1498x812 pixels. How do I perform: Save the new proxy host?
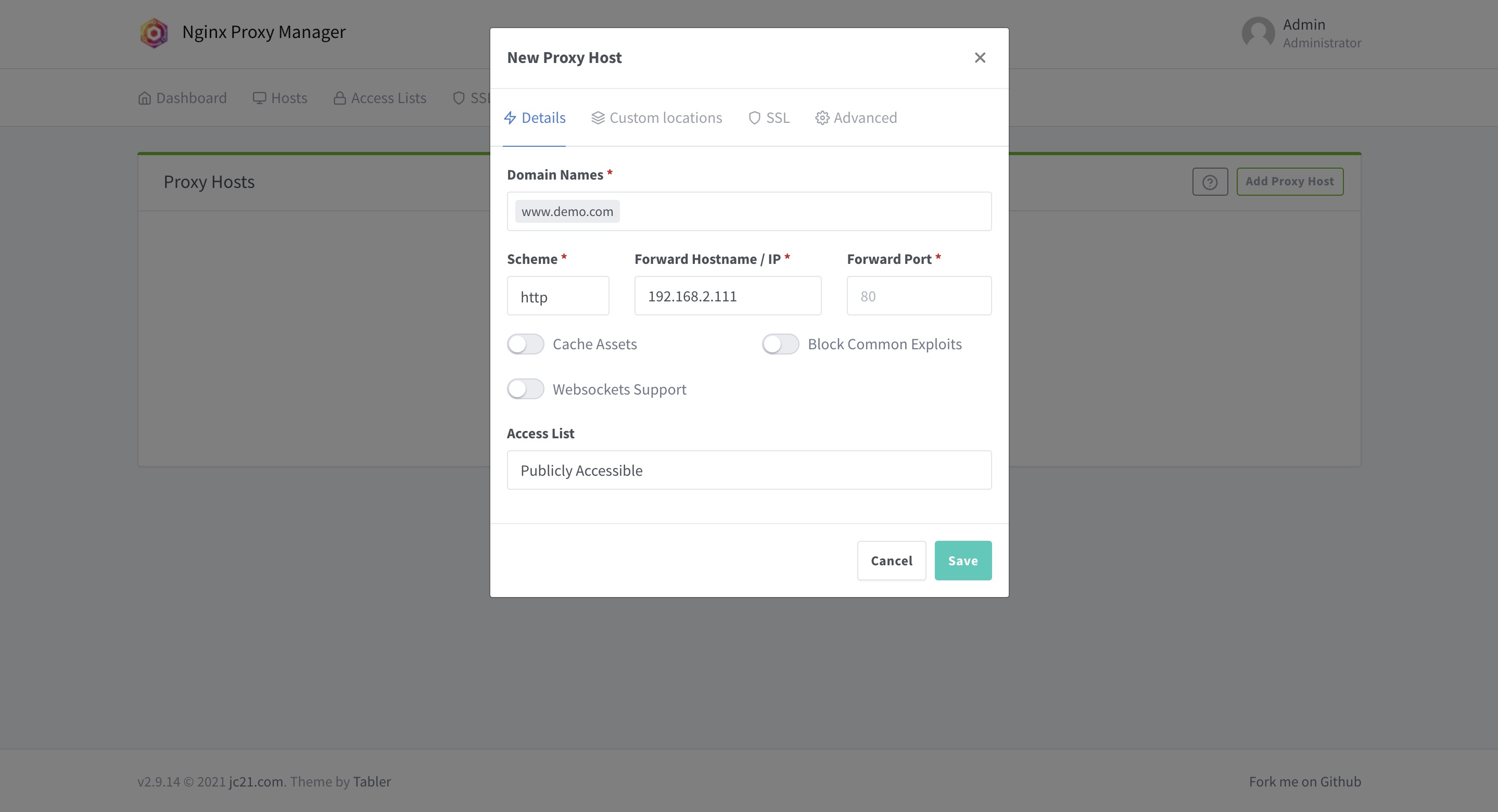963,560
